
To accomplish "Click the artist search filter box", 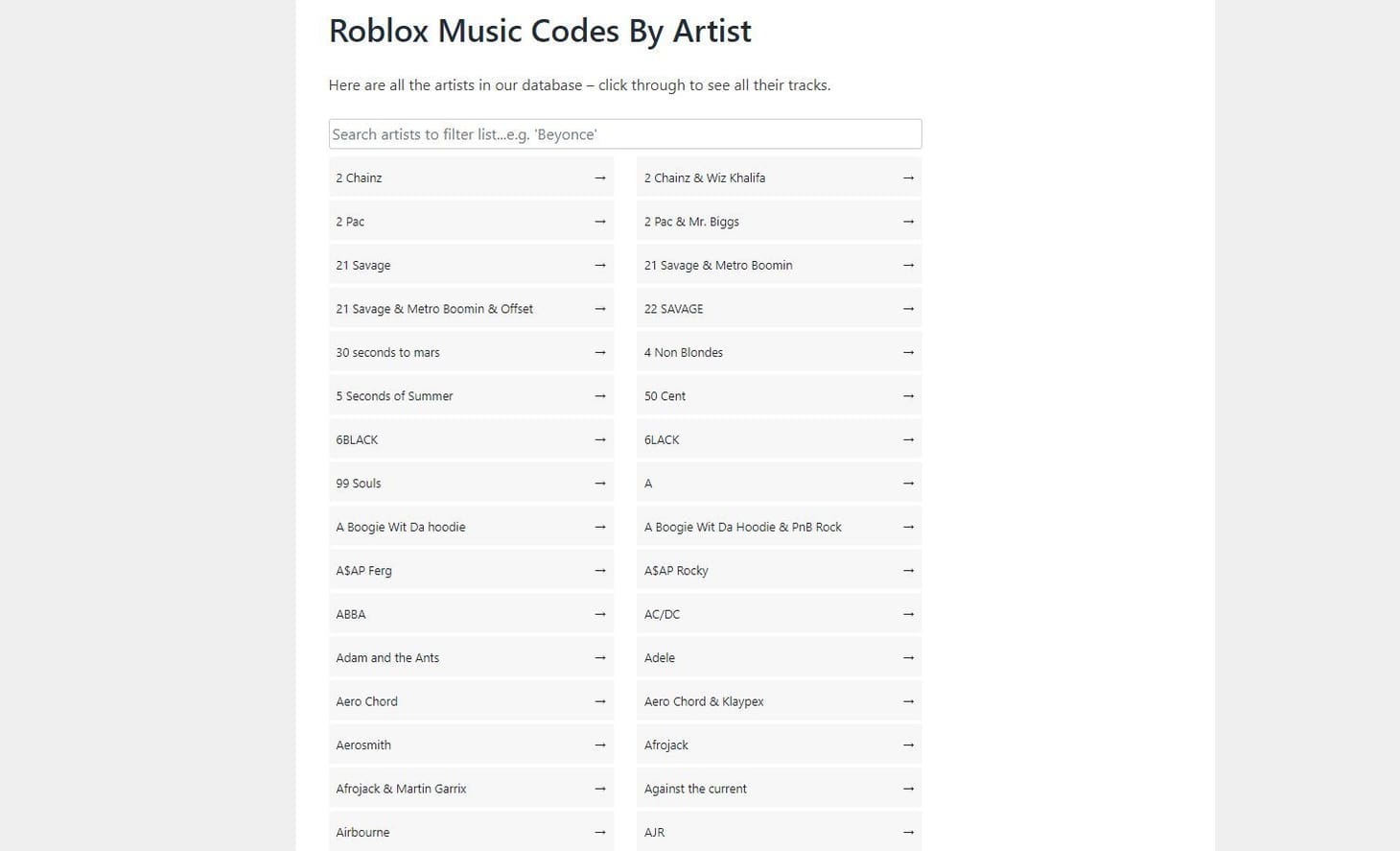I will tap(624, 133).
